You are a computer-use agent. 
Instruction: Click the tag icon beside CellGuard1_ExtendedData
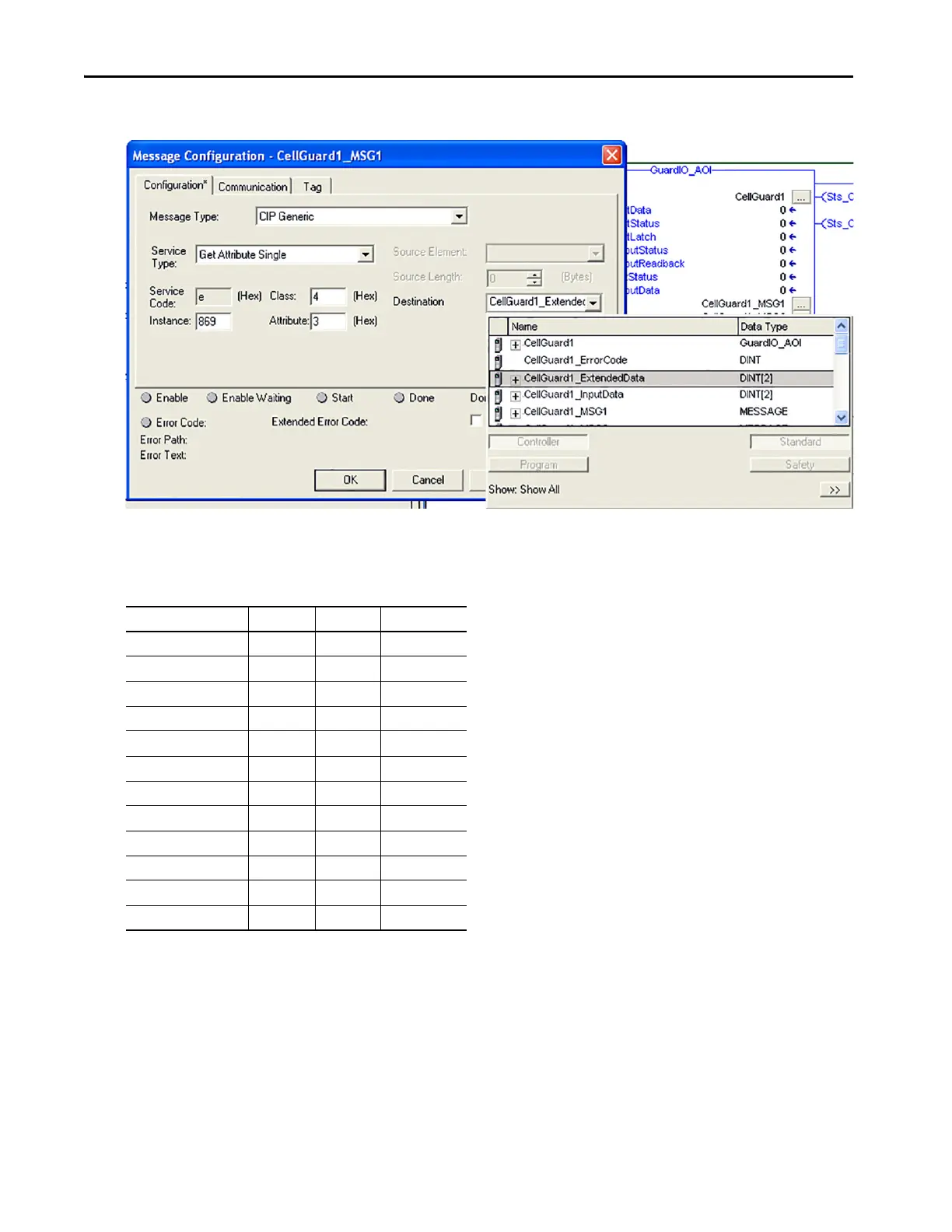498,379
